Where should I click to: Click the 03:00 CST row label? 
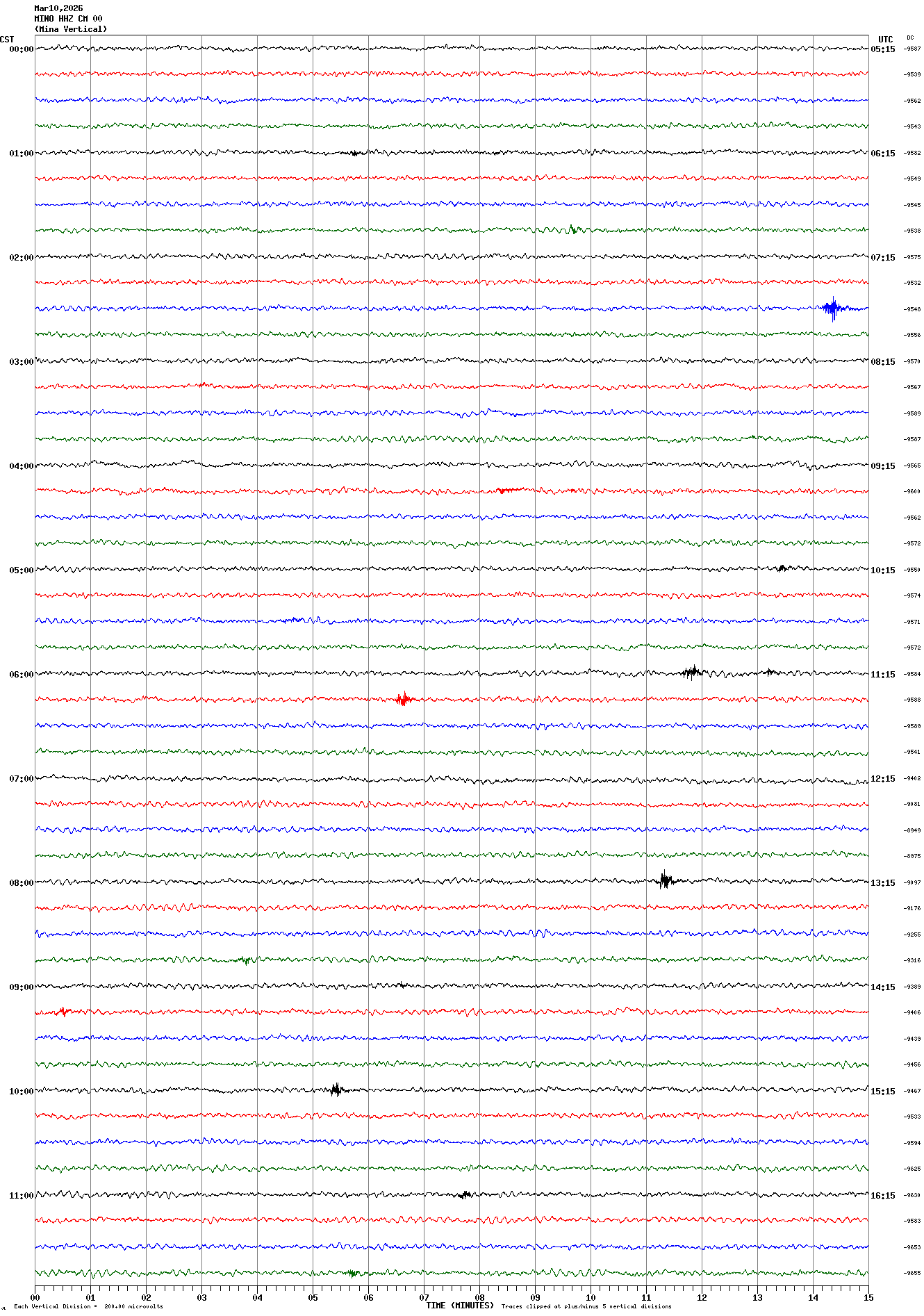(21, 362)
